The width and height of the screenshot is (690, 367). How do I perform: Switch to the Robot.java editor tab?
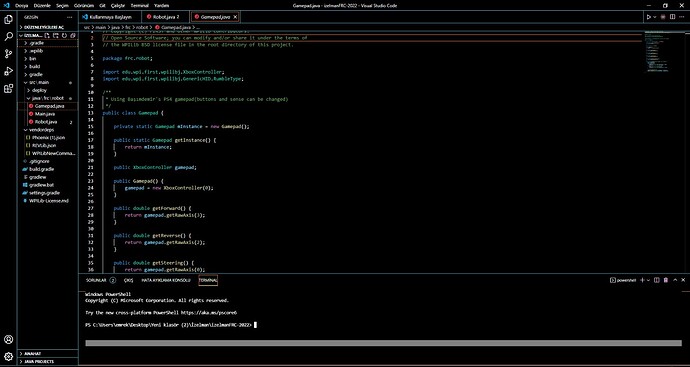point(166,17)
